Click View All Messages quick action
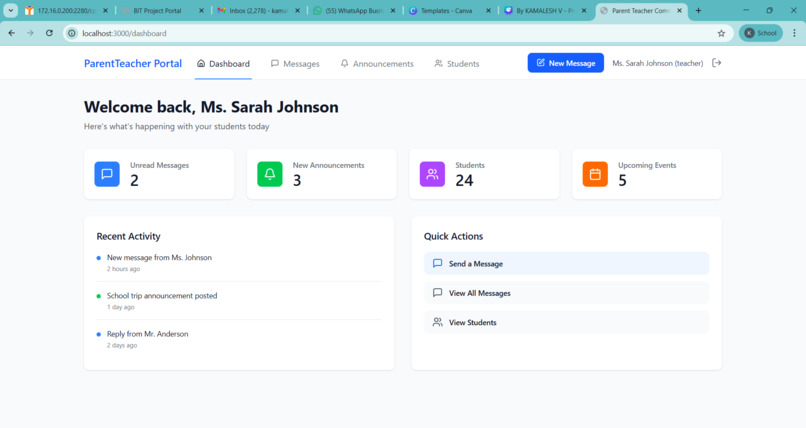806x428 pixels. click(566, 293)
